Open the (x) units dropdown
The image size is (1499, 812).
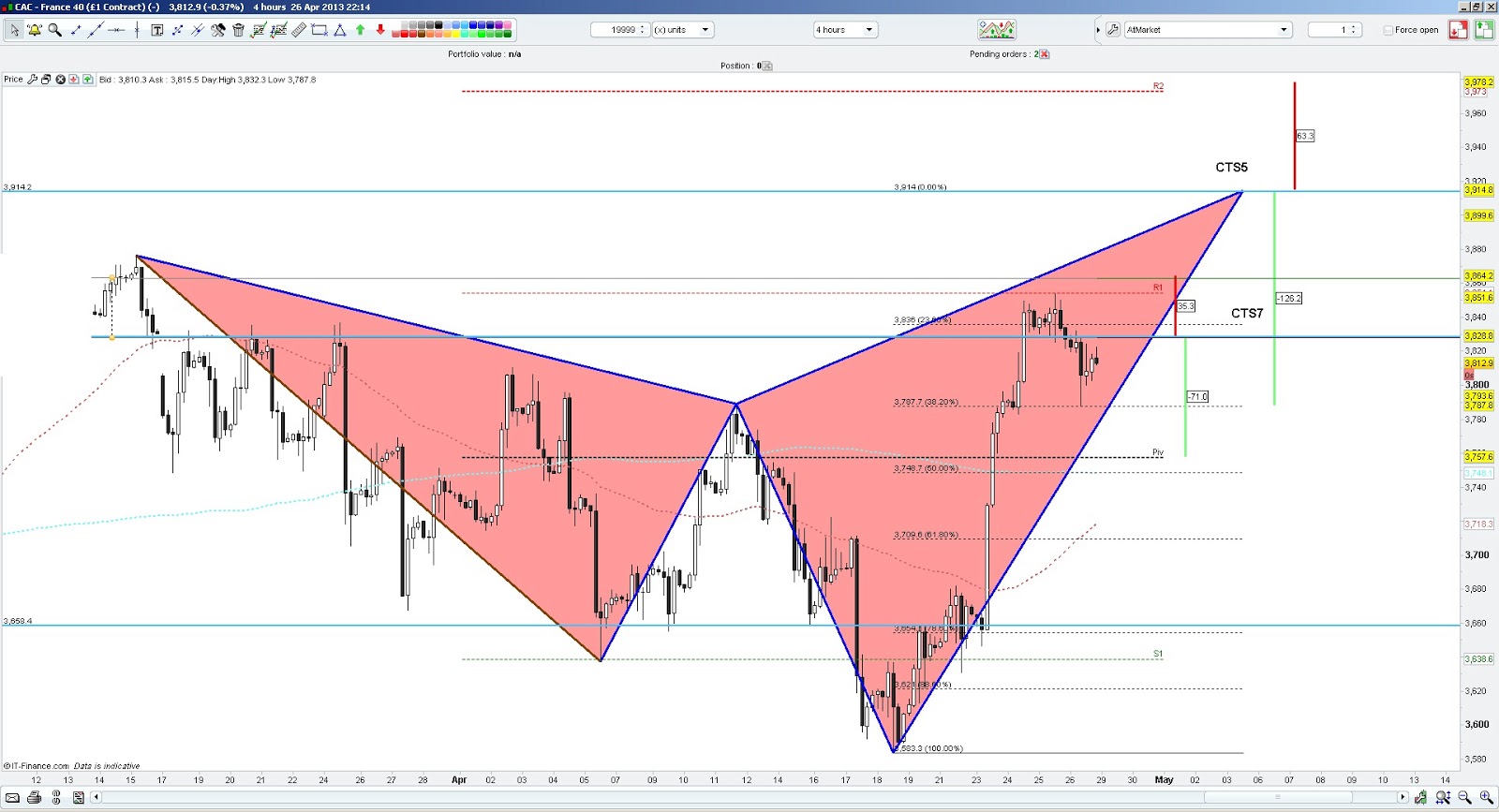(x=683, y=30)
